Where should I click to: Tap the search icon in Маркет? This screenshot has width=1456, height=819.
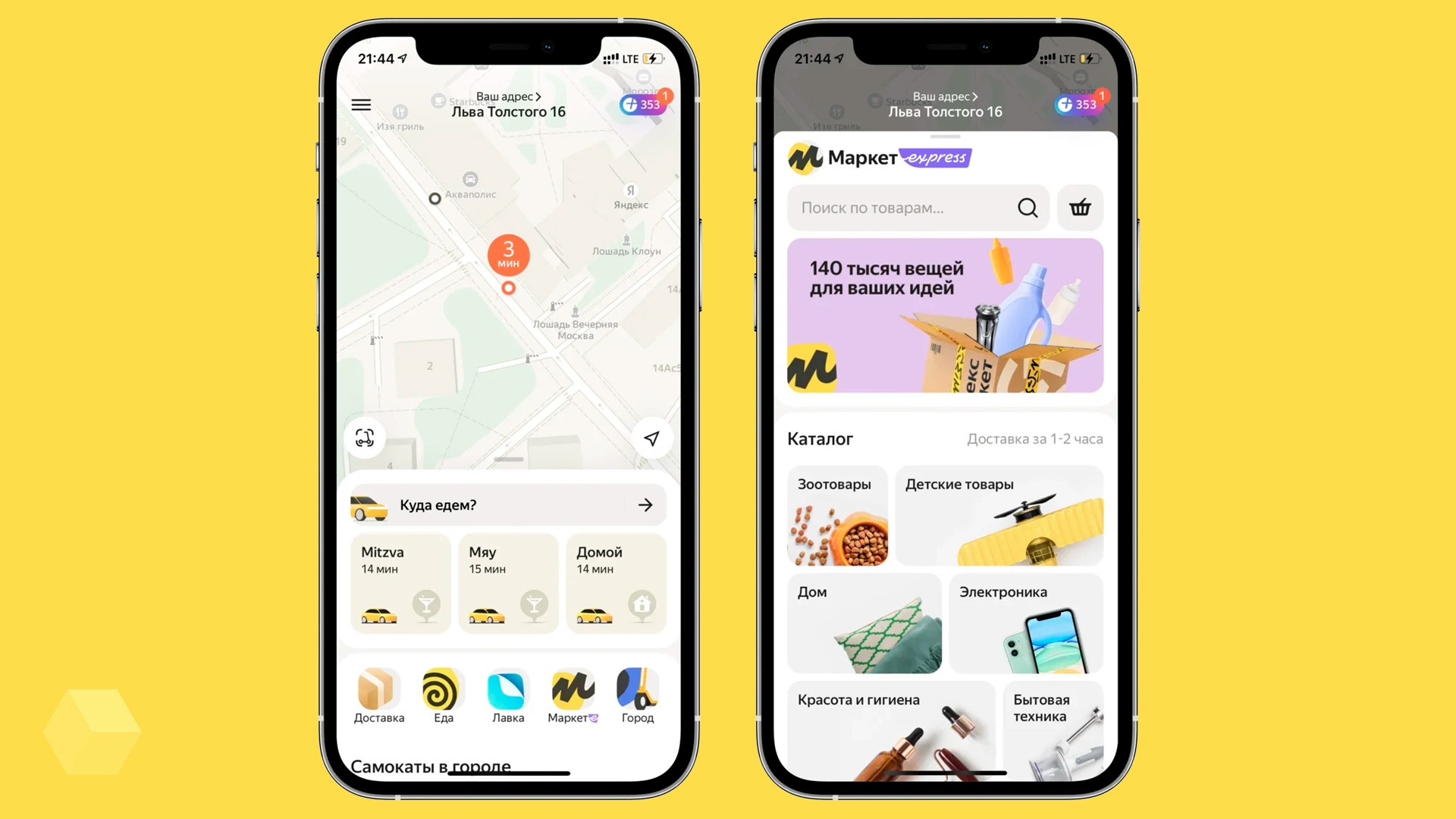(x=1028, y=207)
